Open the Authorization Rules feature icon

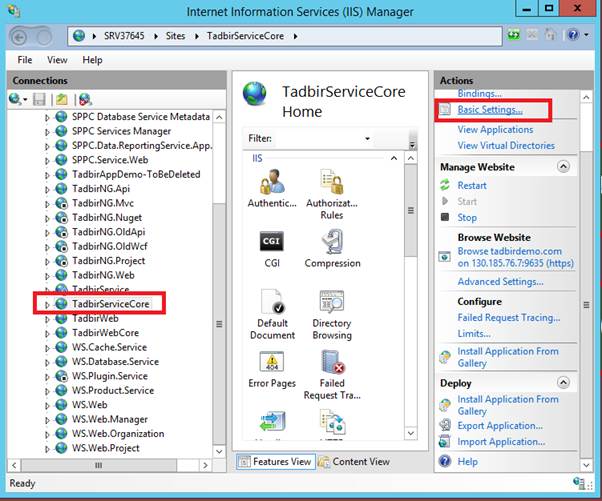[332, 182]
